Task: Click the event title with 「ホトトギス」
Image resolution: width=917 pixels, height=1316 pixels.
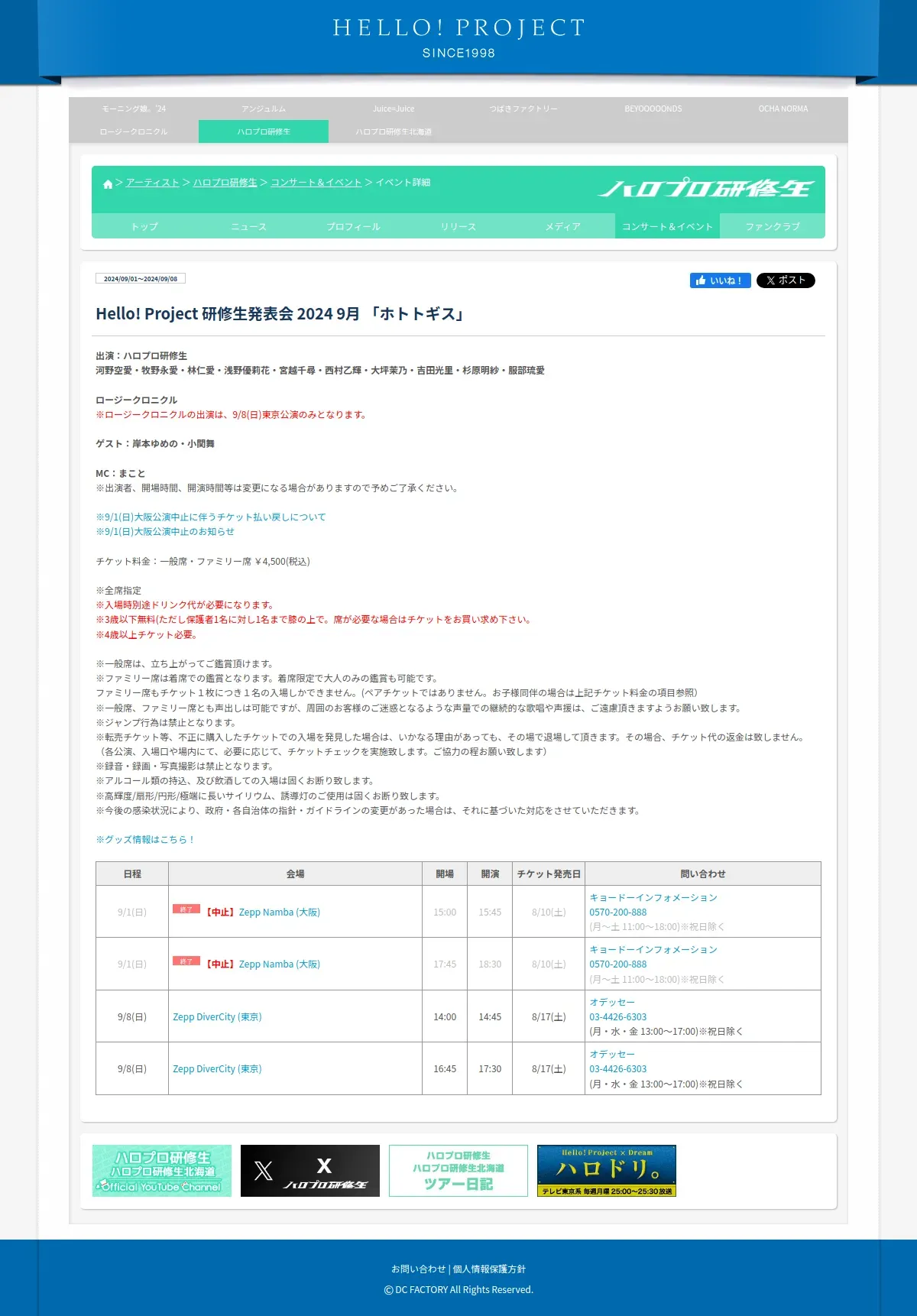Action: tap(280, 314)
